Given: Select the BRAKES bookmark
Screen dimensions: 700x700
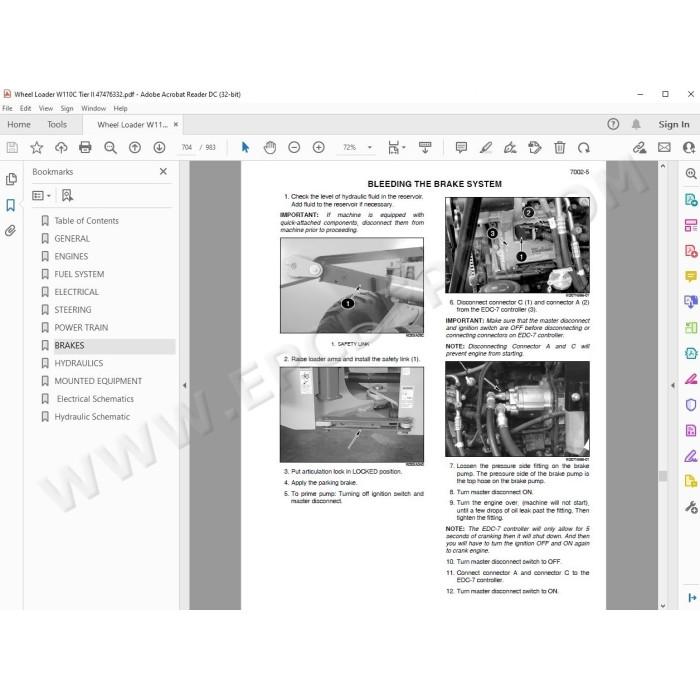Looking at the screenshot, I should point(69,346).
